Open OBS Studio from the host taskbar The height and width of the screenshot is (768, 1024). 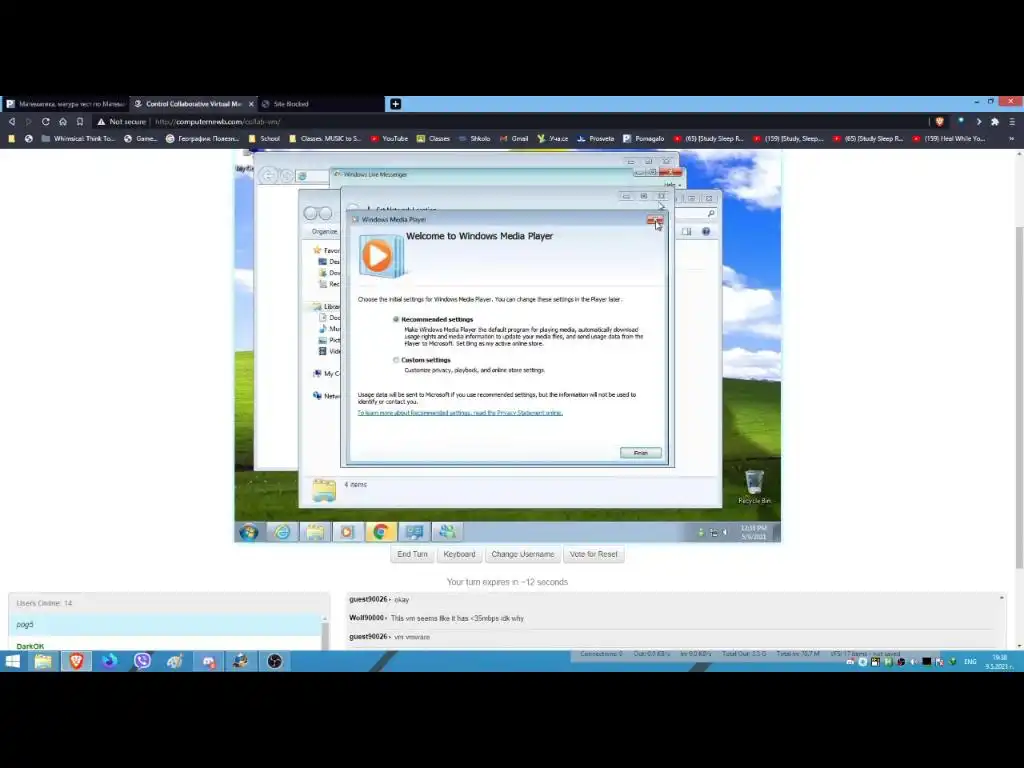coord(274,661)
